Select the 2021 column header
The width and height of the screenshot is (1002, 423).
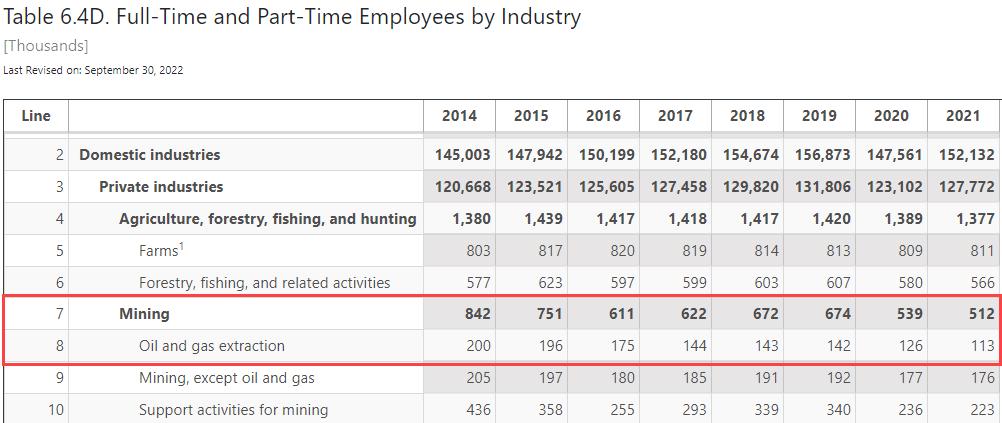[x=963, y=116]
